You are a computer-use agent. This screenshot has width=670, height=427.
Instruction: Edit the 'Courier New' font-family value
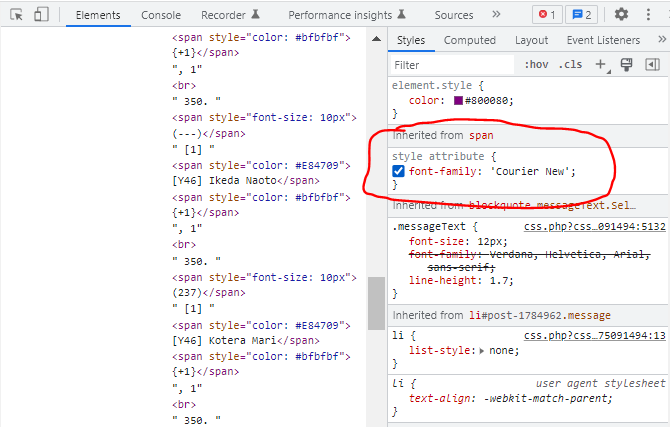529,171
